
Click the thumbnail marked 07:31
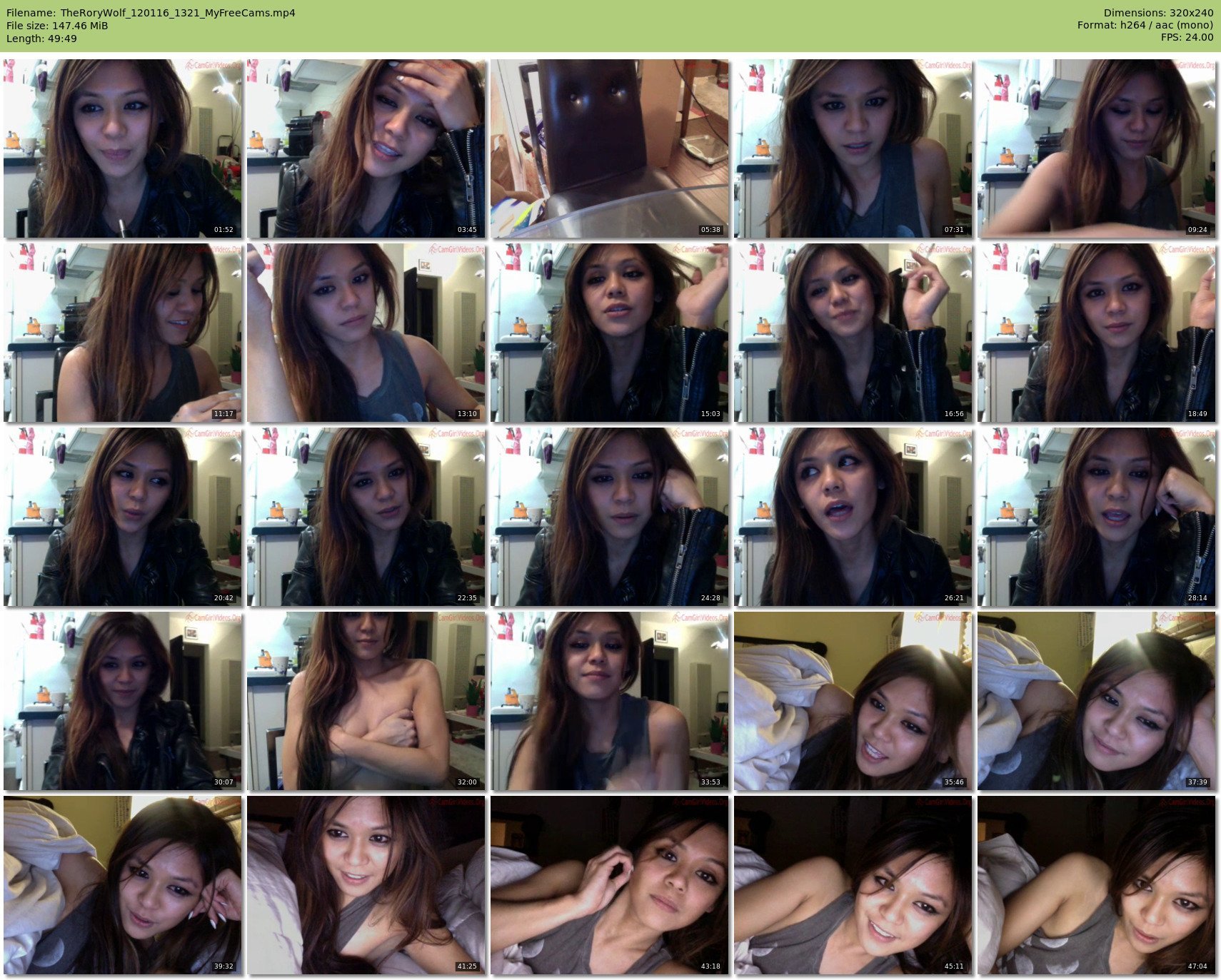point(853,148)
